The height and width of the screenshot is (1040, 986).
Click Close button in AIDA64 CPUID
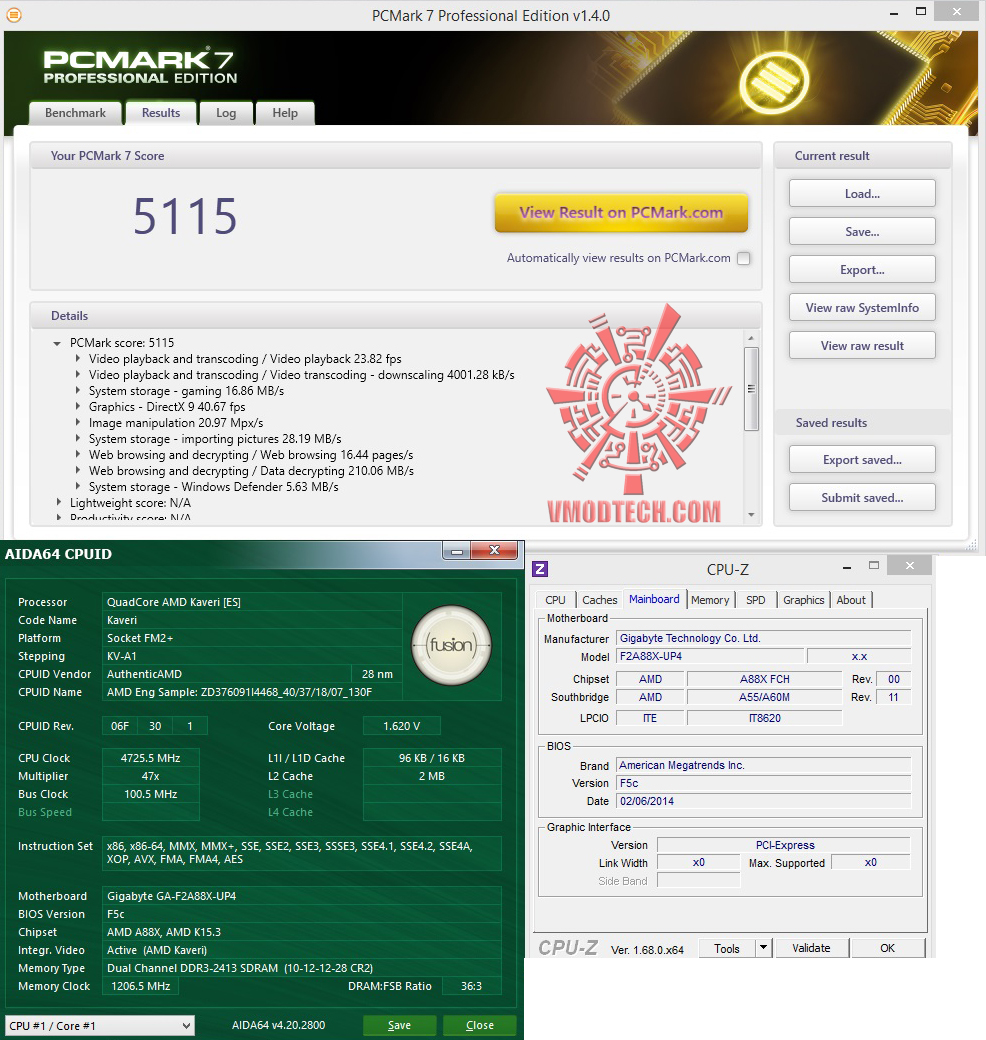coord(479,1025)
